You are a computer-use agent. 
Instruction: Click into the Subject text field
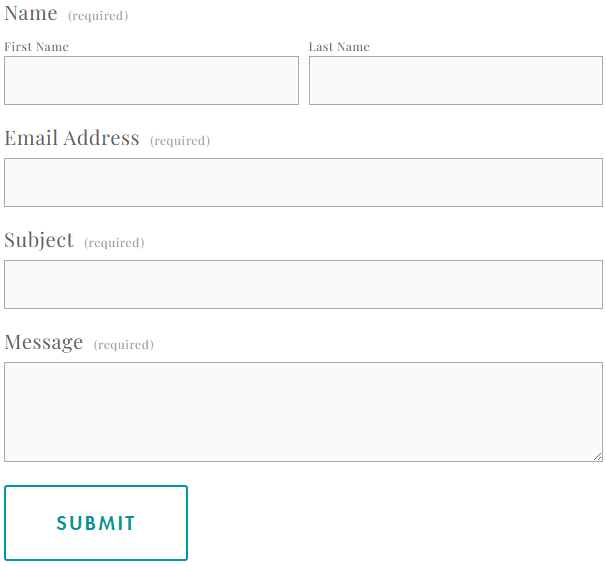point(303,284)
